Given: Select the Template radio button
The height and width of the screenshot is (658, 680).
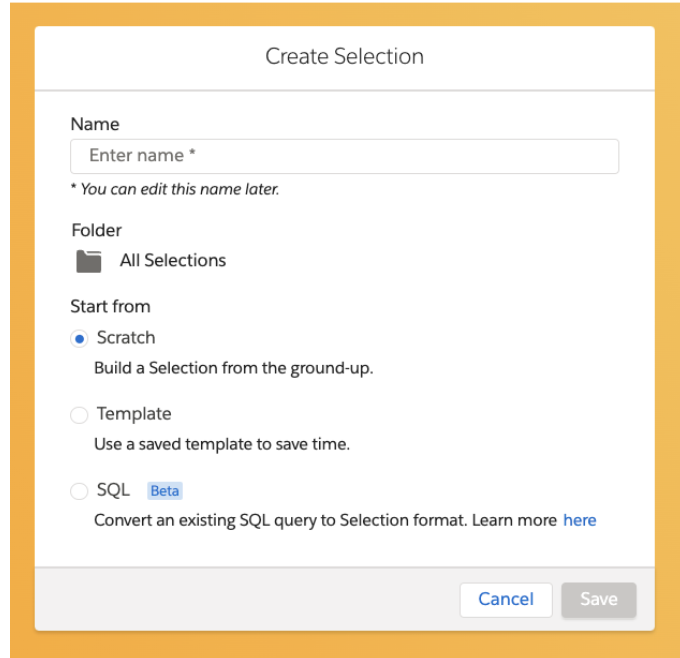Looking at the screenshot, I should (x=79, y=415).
